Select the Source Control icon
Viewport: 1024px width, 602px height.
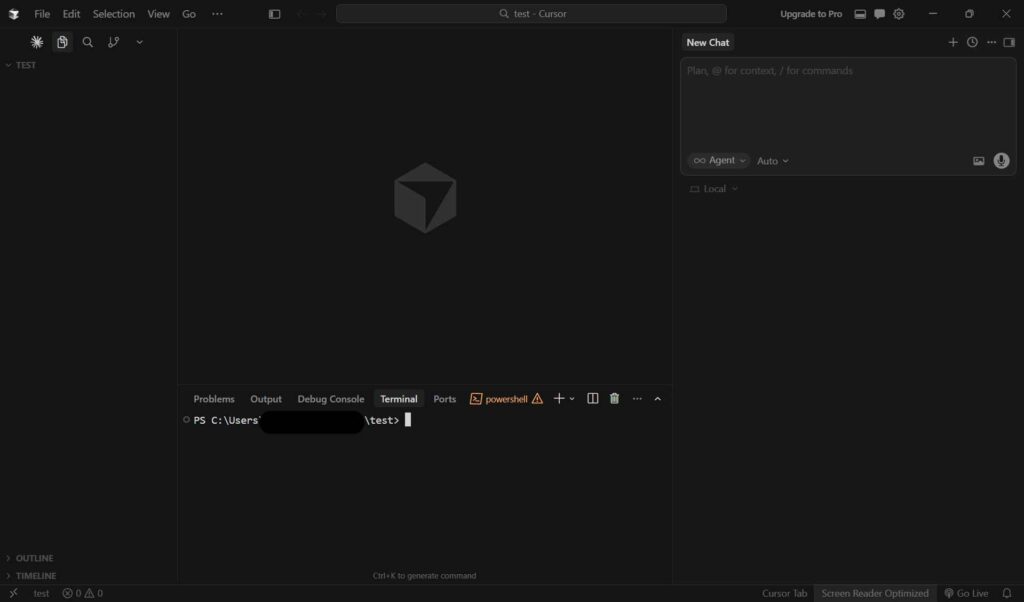click(113, 42)
